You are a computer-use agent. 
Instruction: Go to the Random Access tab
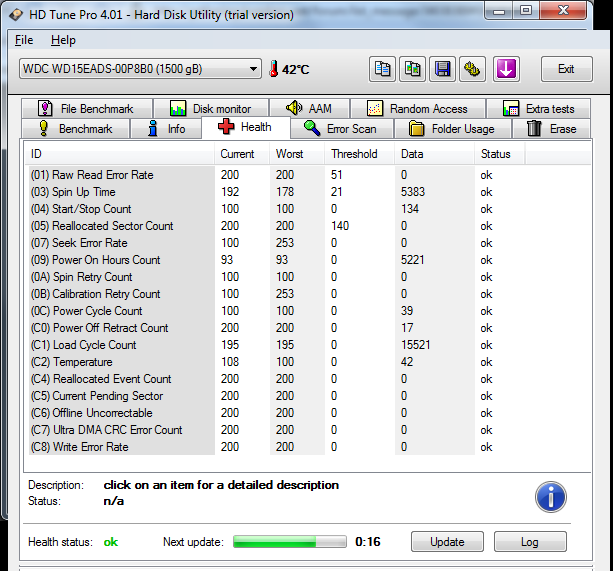418,109
